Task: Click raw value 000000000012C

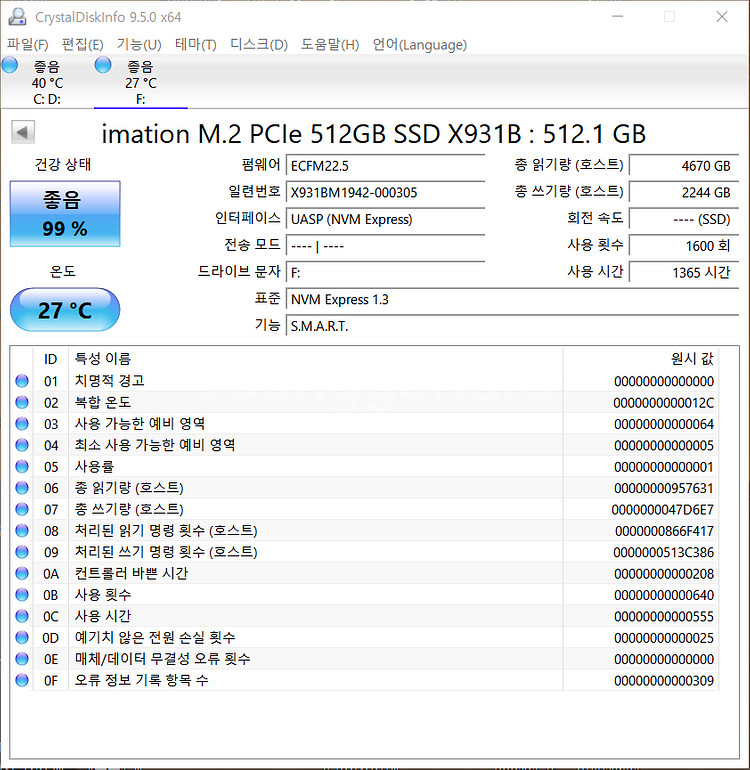Action: 664,403
